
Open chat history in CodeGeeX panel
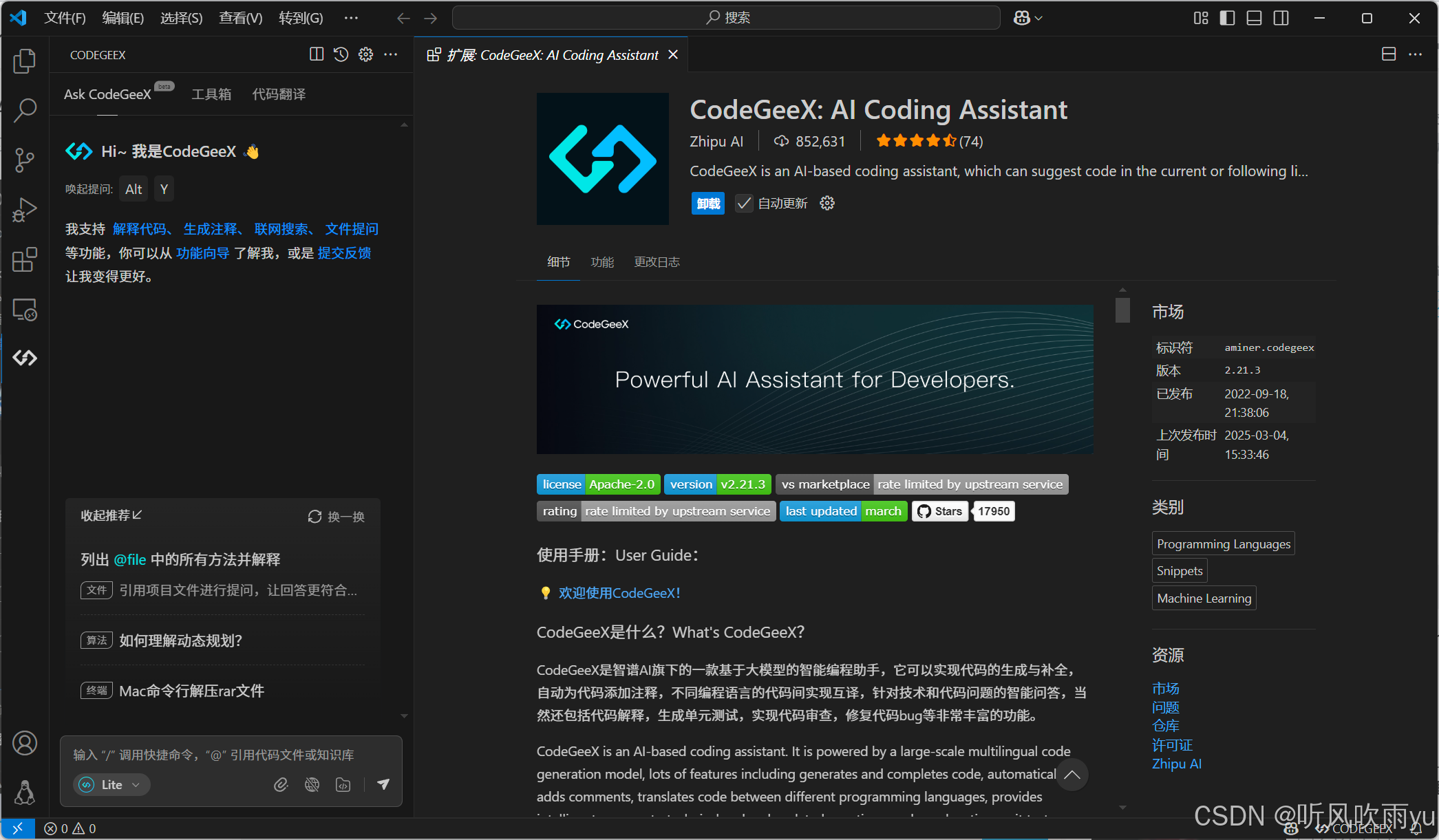point(341,54)
